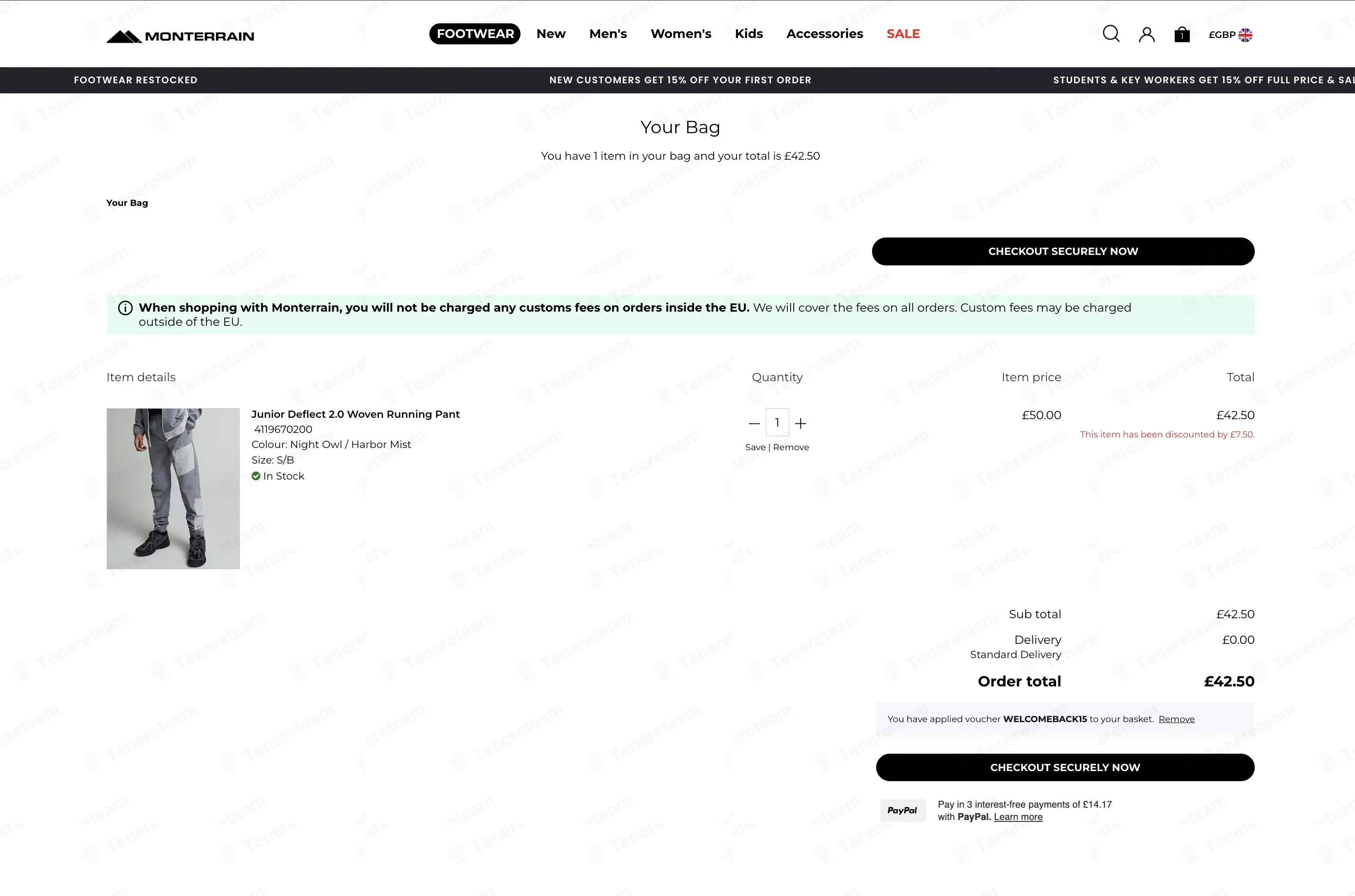Click the students & key workers banner

(x=1203, y=80)
